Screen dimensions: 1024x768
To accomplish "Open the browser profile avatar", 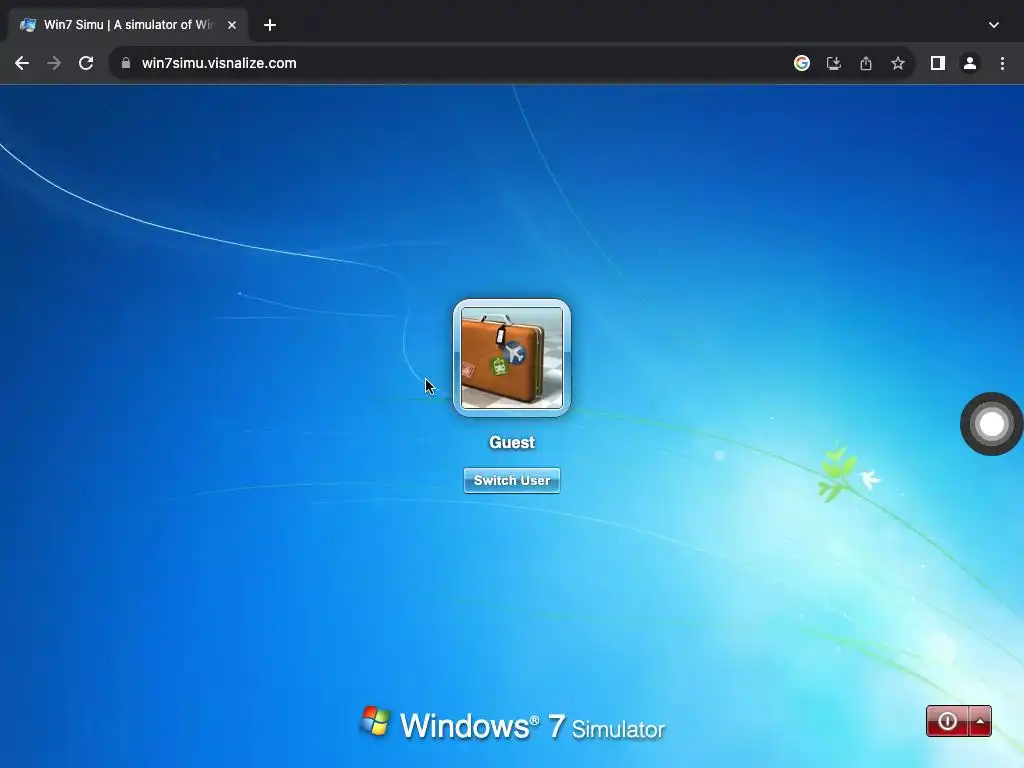I will tap(970, 63).
